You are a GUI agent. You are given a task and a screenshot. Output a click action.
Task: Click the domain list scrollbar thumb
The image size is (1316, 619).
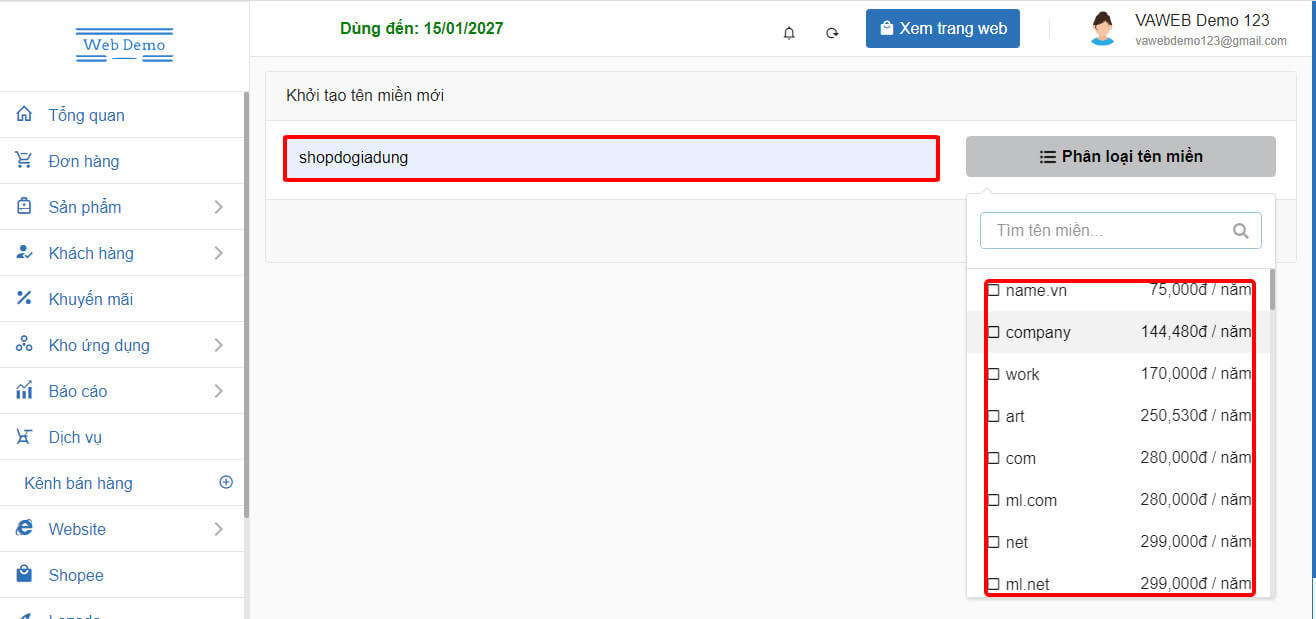click(1272, 289)
